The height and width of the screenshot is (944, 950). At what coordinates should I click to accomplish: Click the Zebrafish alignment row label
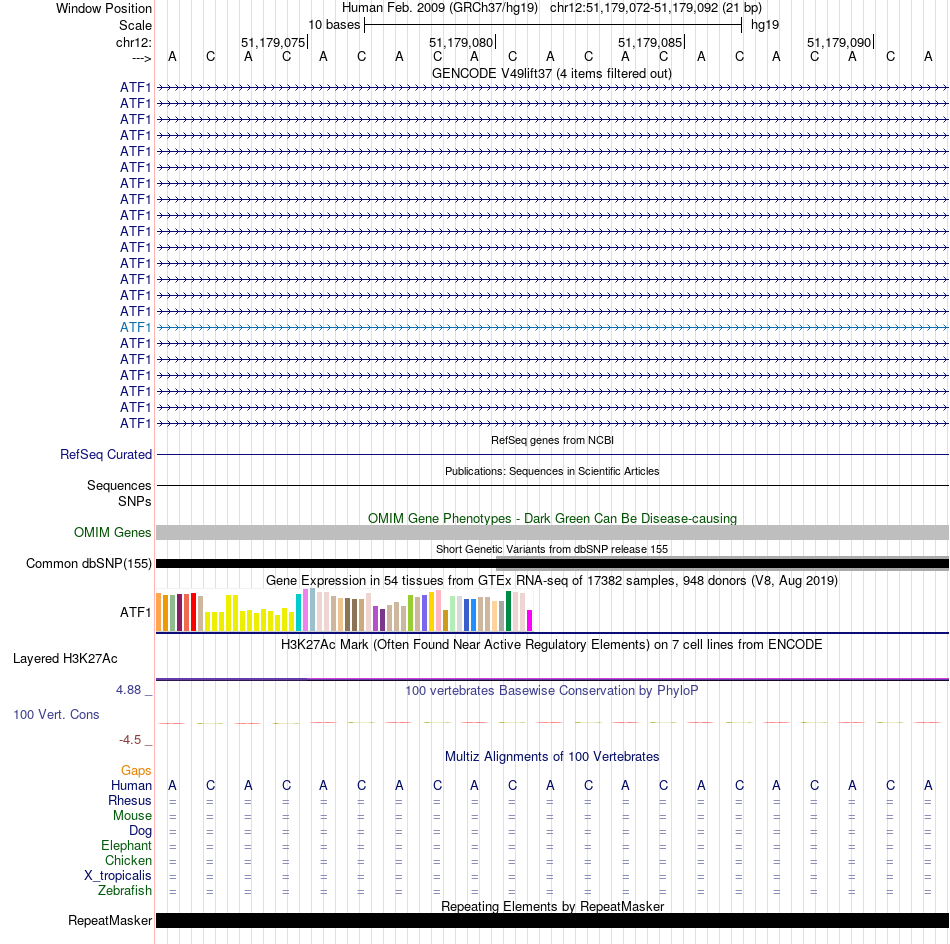pyautogui.click(x=125, y=890)
